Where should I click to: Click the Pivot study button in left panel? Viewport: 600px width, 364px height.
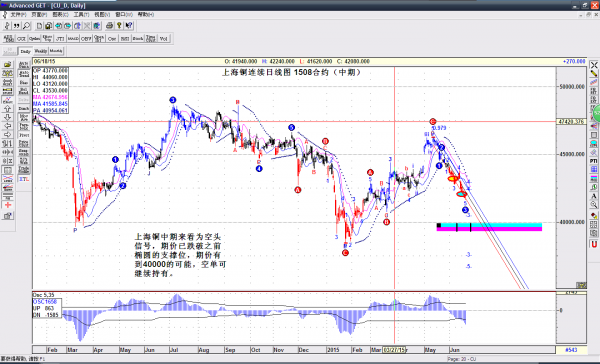24,135
